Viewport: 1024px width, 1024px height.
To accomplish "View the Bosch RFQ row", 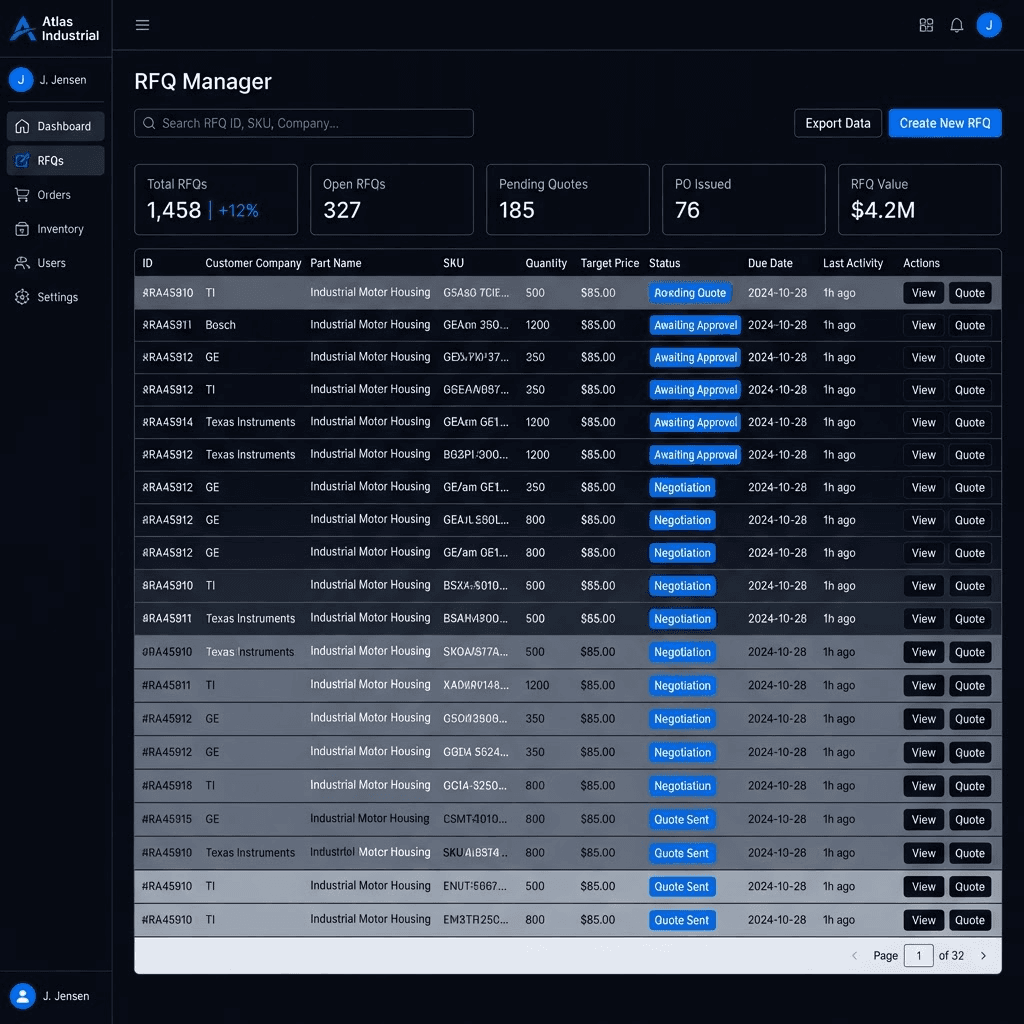I will pyautogui.click(x=923, y=325).
